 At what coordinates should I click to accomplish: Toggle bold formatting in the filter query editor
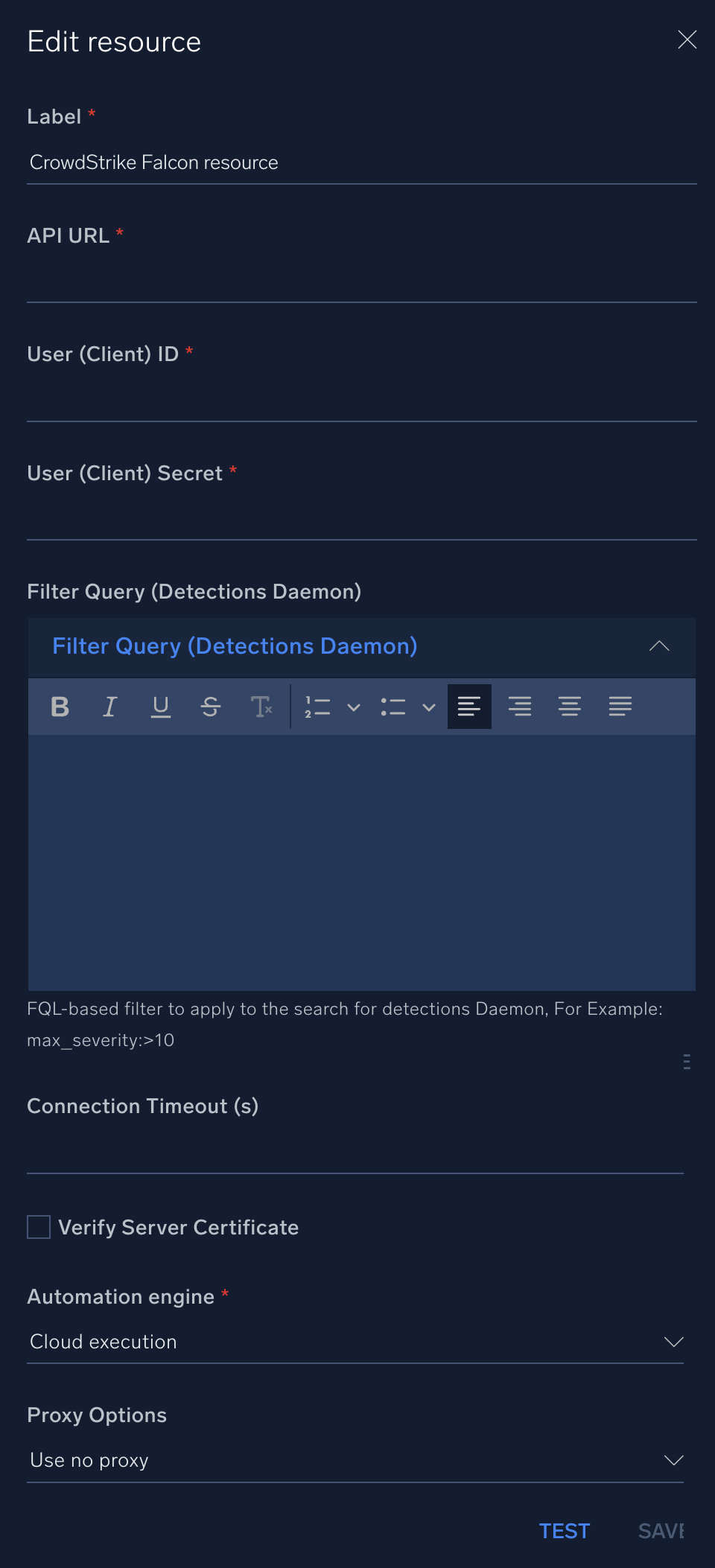60,707
